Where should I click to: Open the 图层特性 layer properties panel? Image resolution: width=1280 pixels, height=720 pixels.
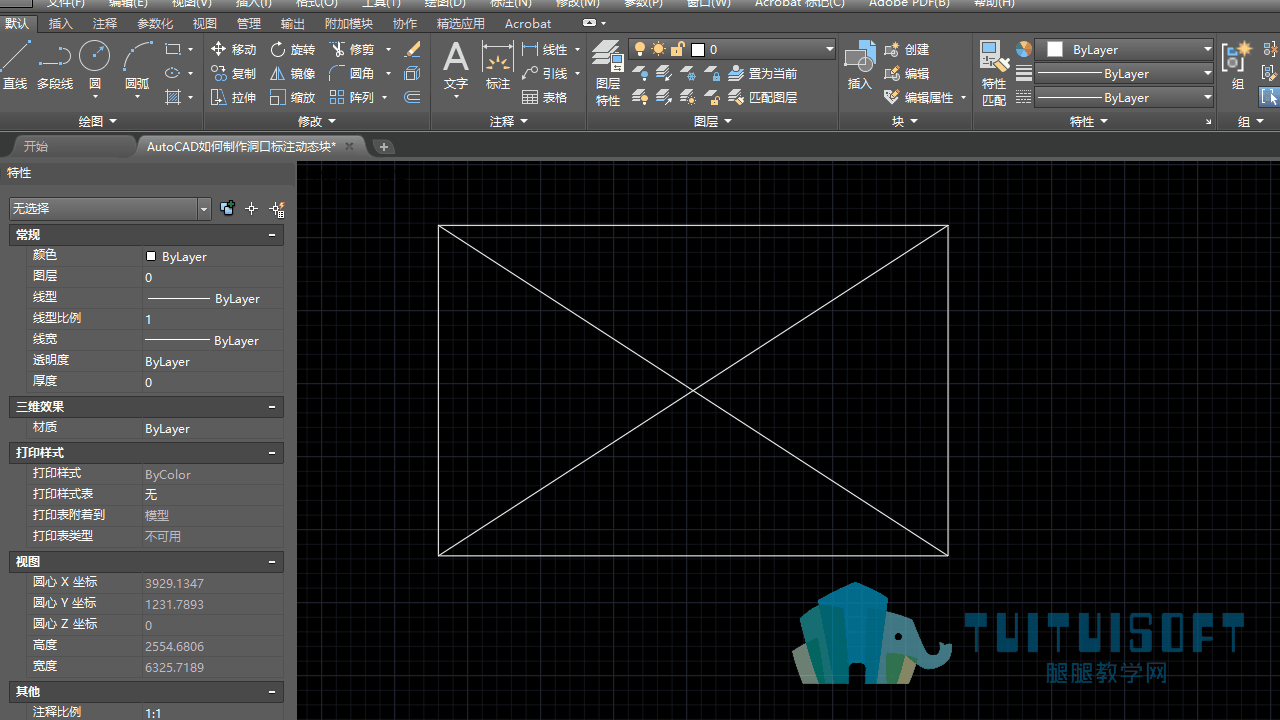(x=608, y=73)
